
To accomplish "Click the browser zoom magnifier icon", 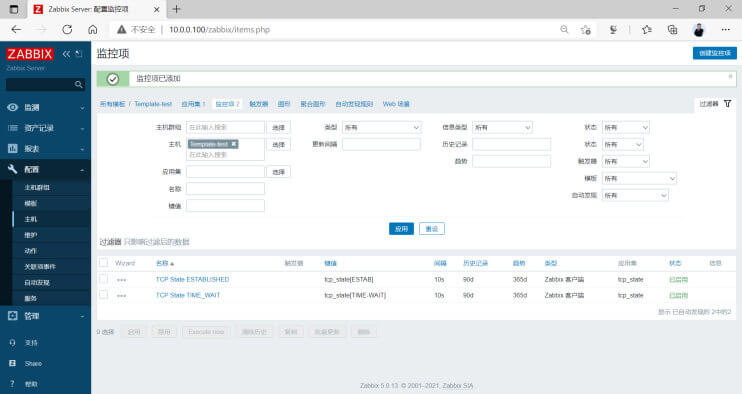I will pyautogui.click(x=564, y=29).
